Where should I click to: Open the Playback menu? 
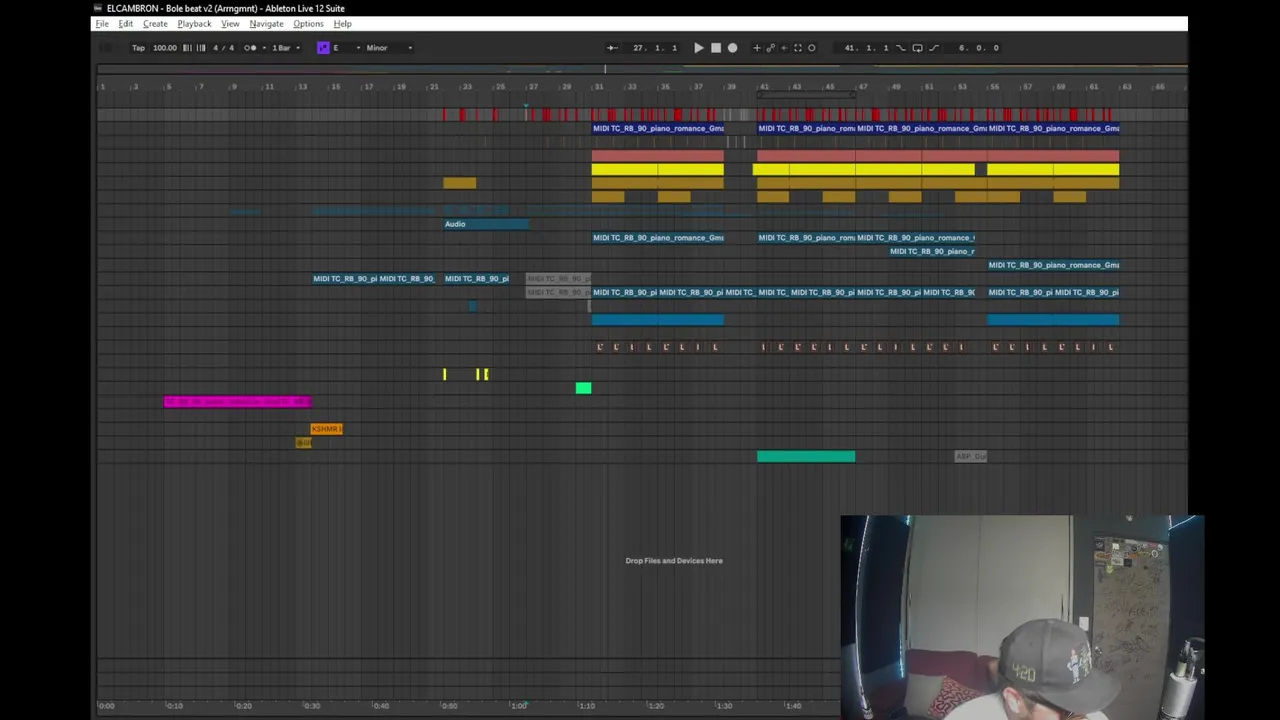(x=194, y=24)
